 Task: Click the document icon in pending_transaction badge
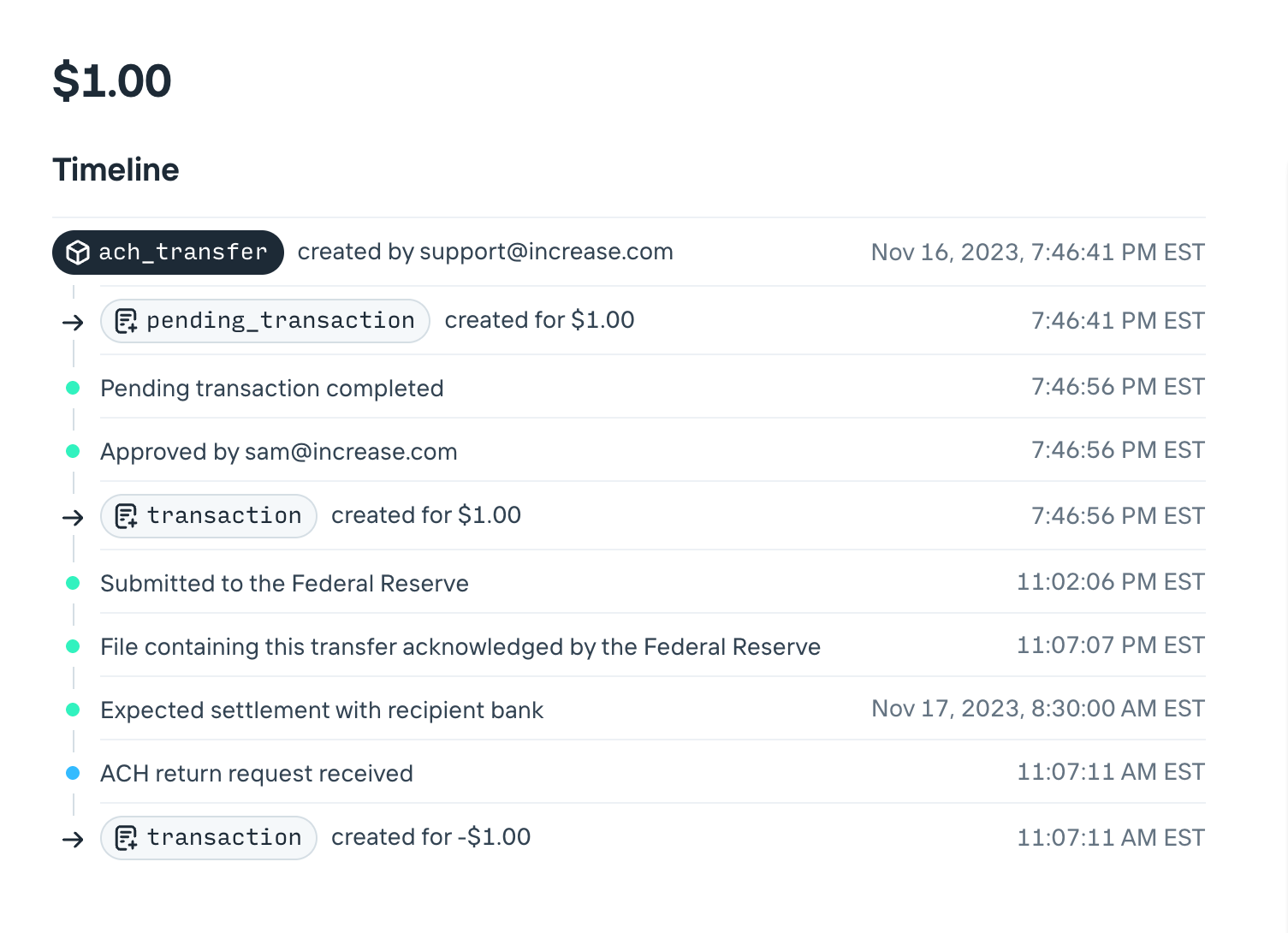click(126, 321)
